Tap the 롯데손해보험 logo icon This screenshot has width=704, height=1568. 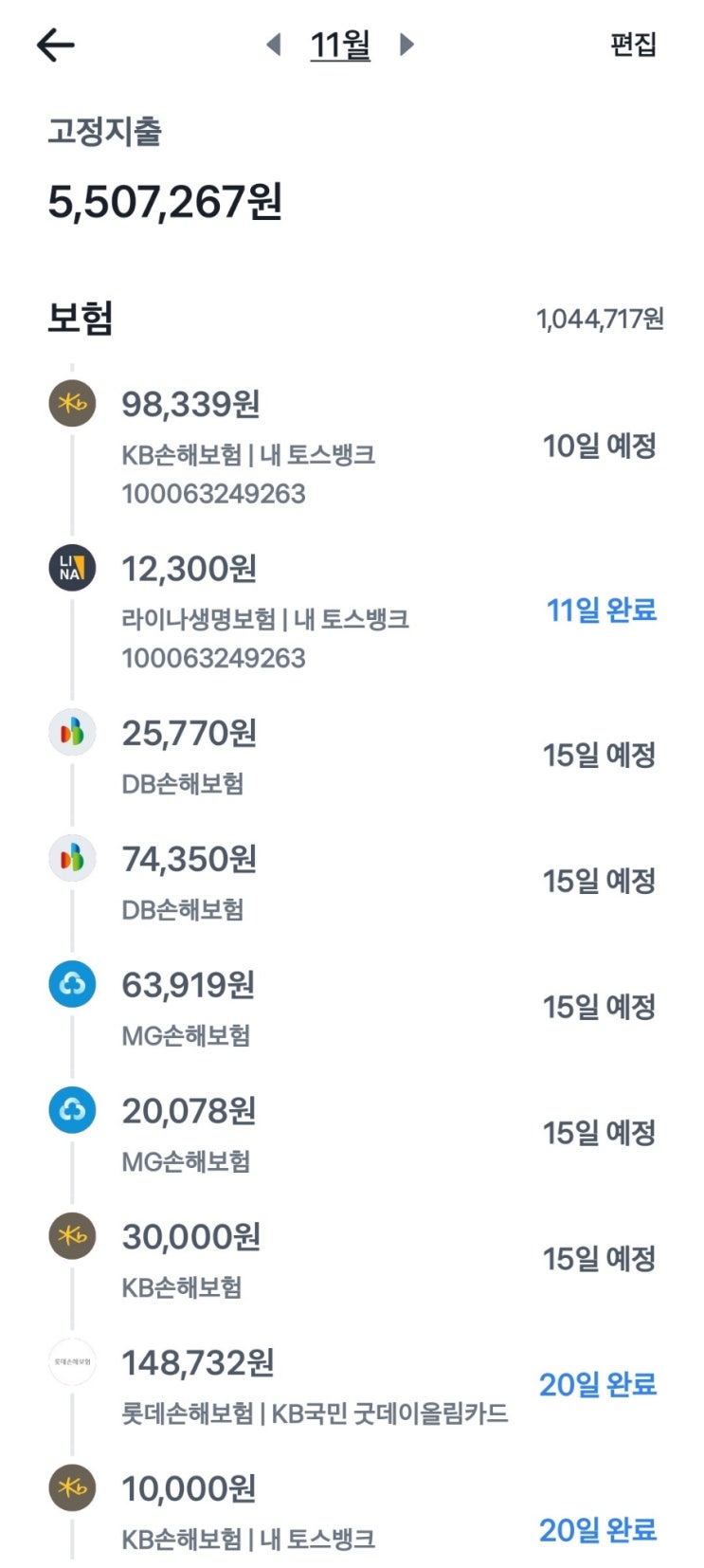point(72,1362)
